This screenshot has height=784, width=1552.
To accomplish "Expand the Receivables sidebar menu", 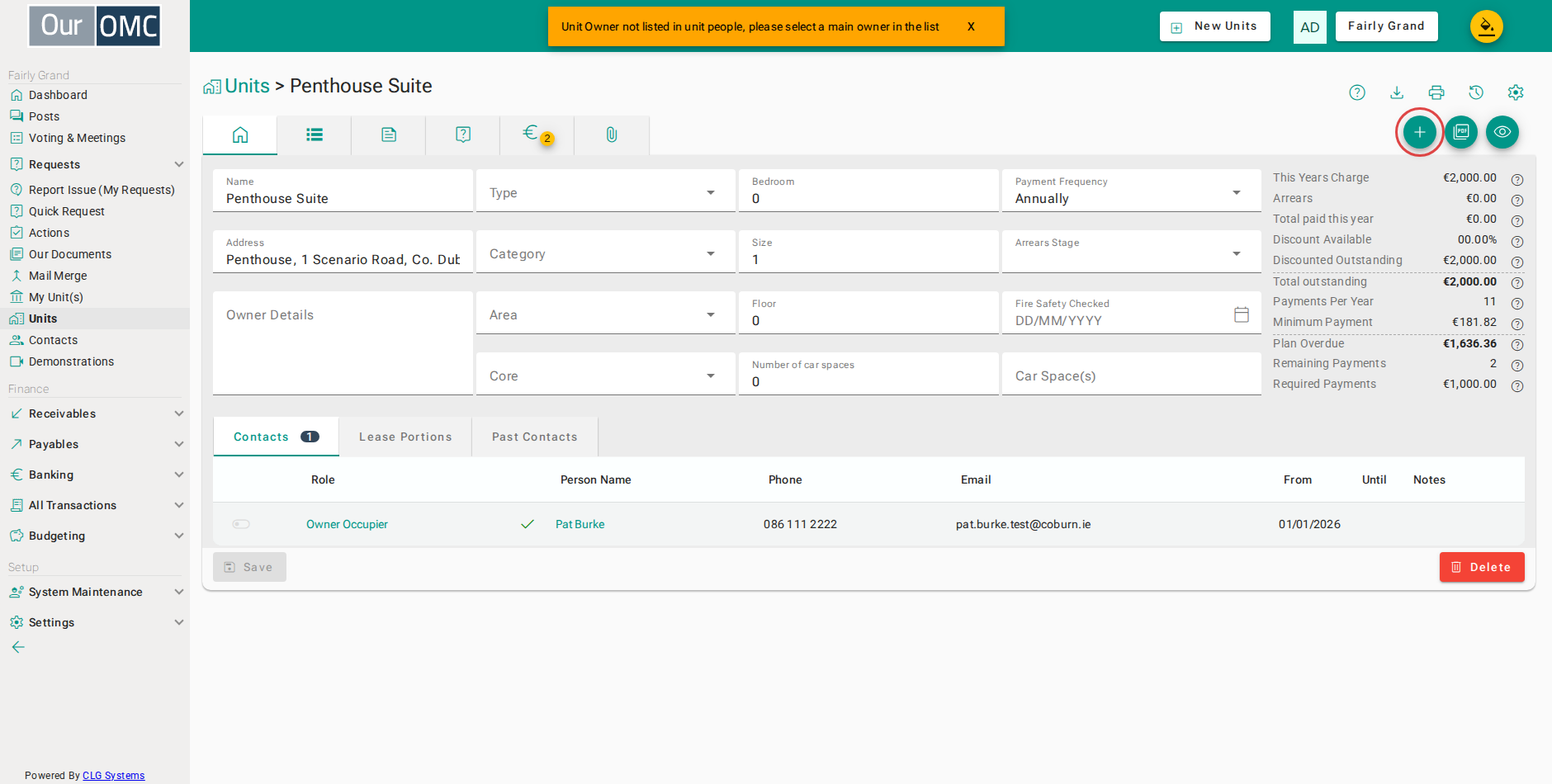I will [x=95, y=413].
